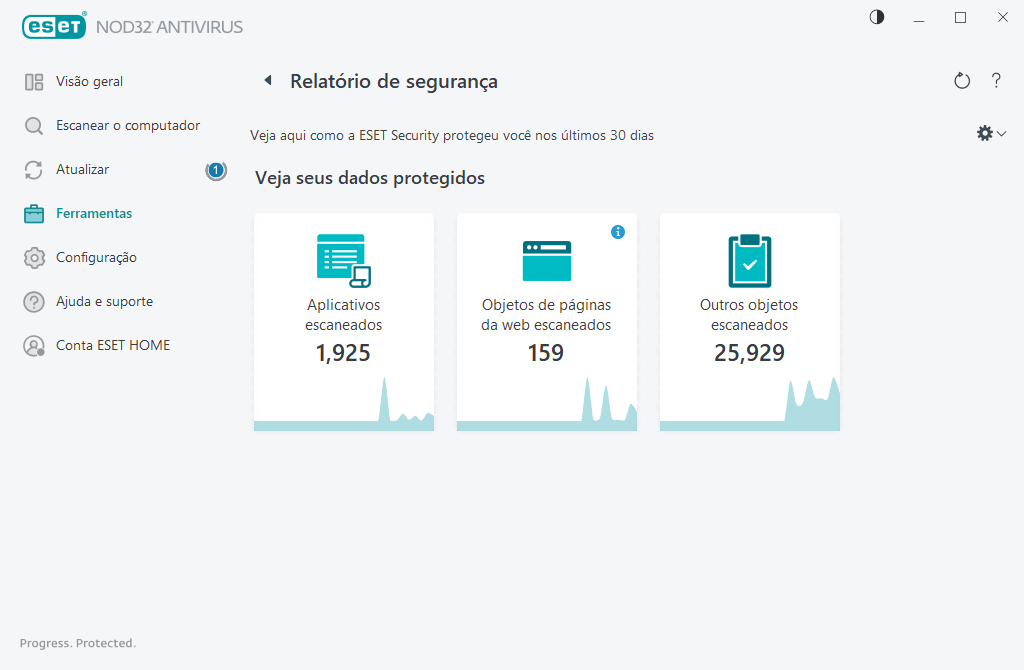Click the Outros objetos escaneados clipboard icon
The image size is (1024, 670).
coord(749,260)
